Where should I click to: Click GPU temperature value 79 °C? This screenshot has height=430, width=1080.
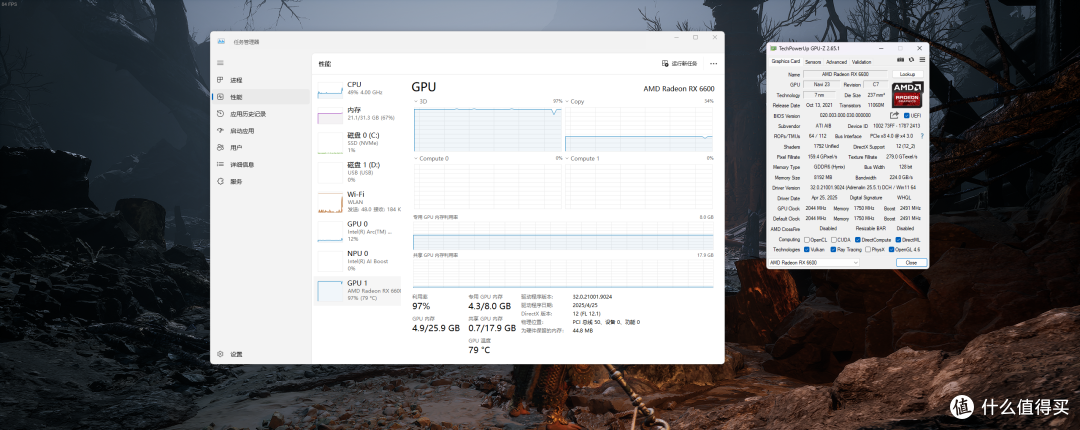[479, 350]
